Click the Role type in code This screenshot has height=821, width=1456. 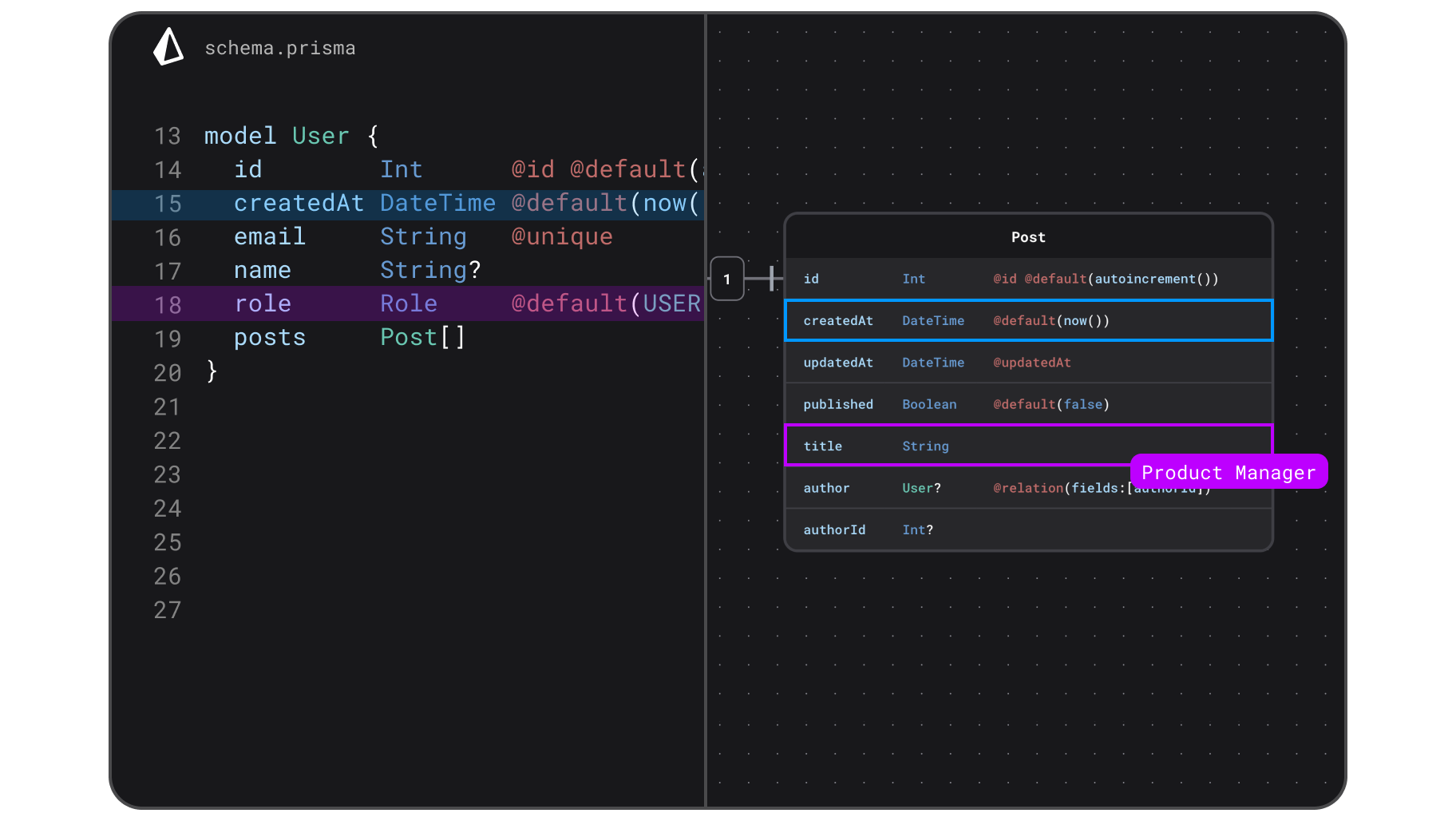(x=409, y=303)
